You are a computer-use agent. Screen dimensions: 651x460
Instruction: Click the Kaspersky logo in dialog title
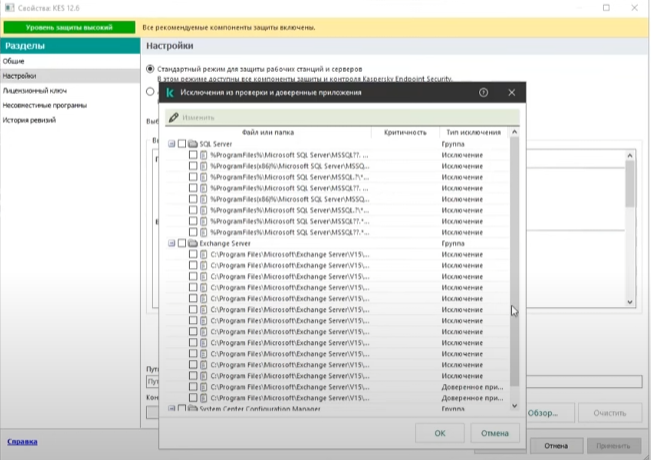point(171,92)
